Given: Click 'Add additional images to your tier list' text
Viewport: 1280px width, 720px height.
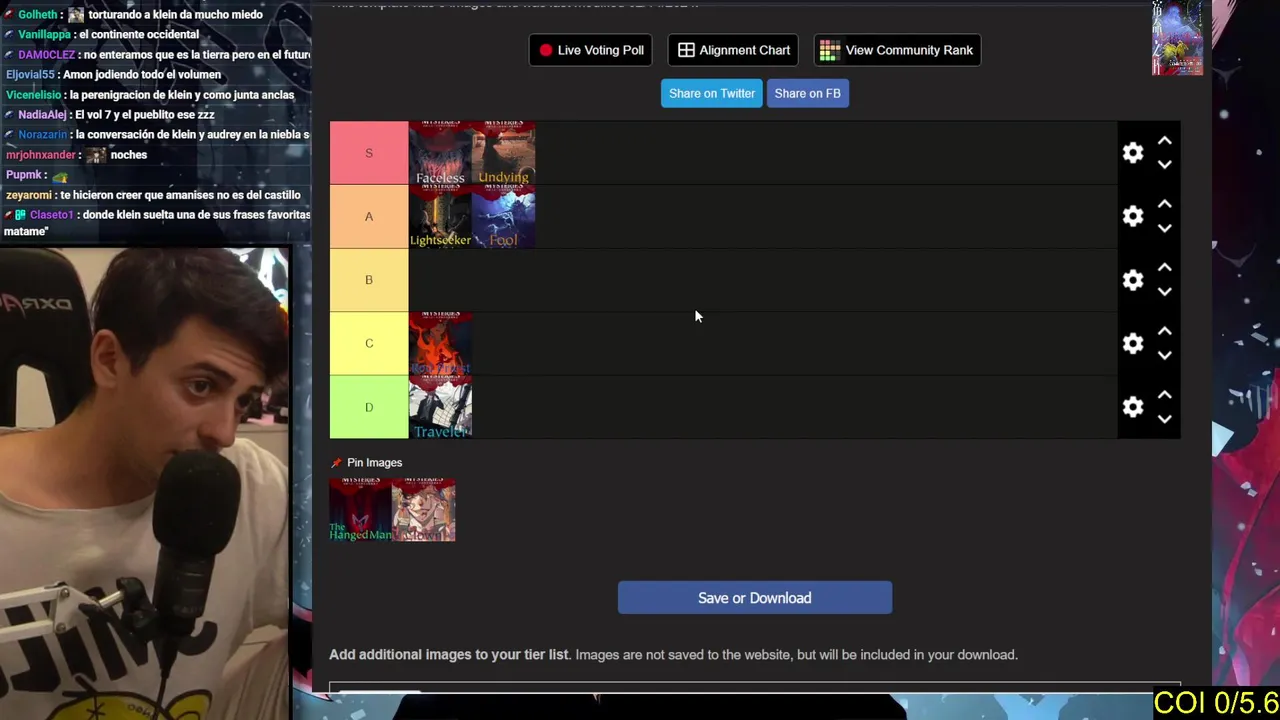Looking at the screenshot, I should (449, 655).
